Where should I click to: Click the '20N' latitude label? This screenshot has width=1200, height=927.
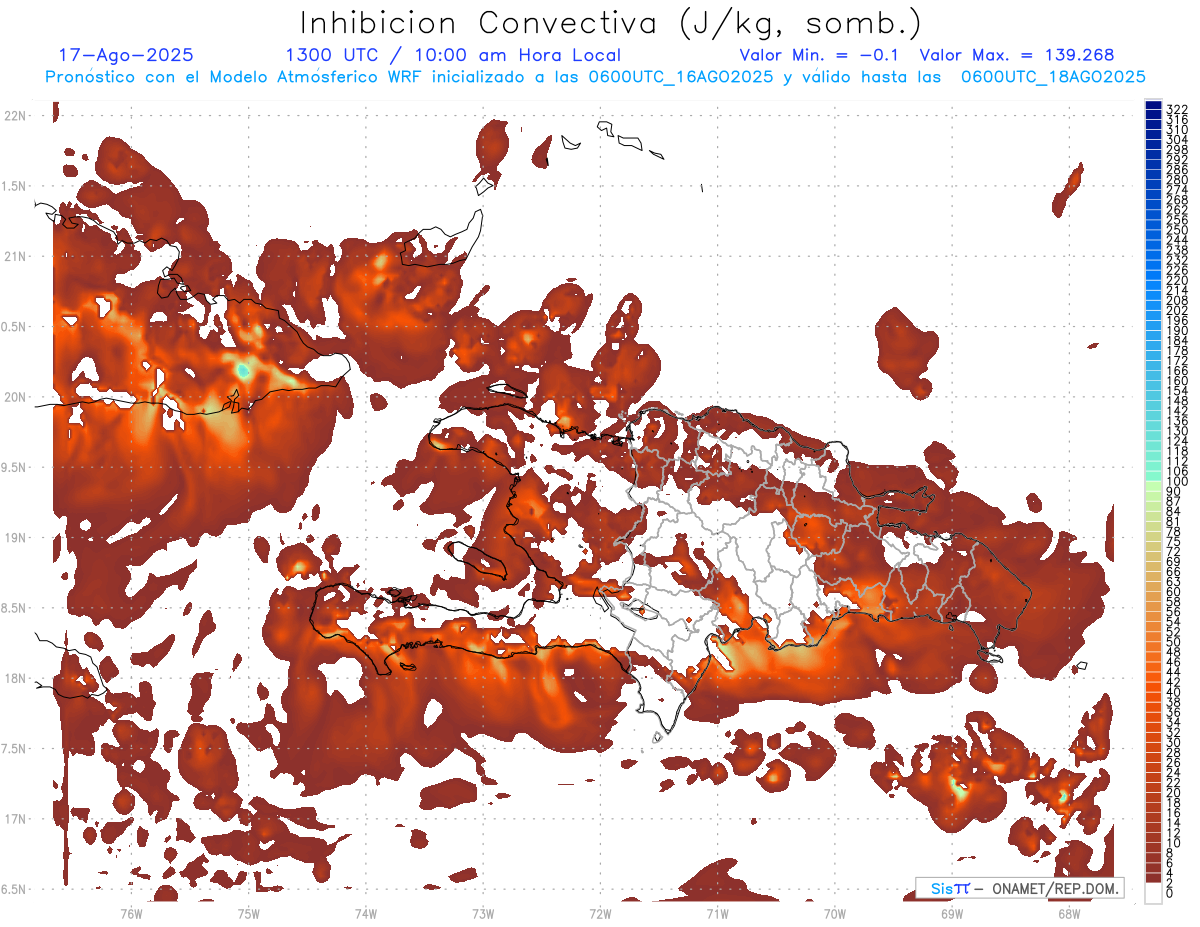(x=16, y=397)
